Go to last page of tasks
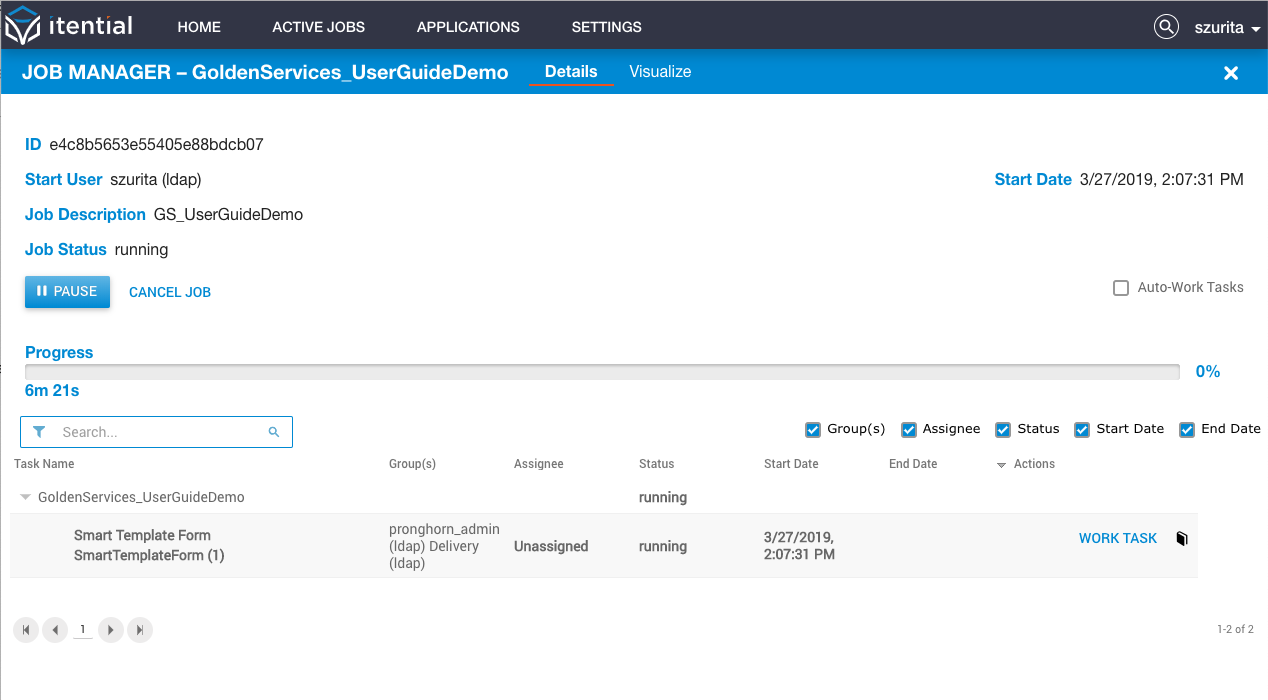1268x700 pixels. [x=140, y=630]
